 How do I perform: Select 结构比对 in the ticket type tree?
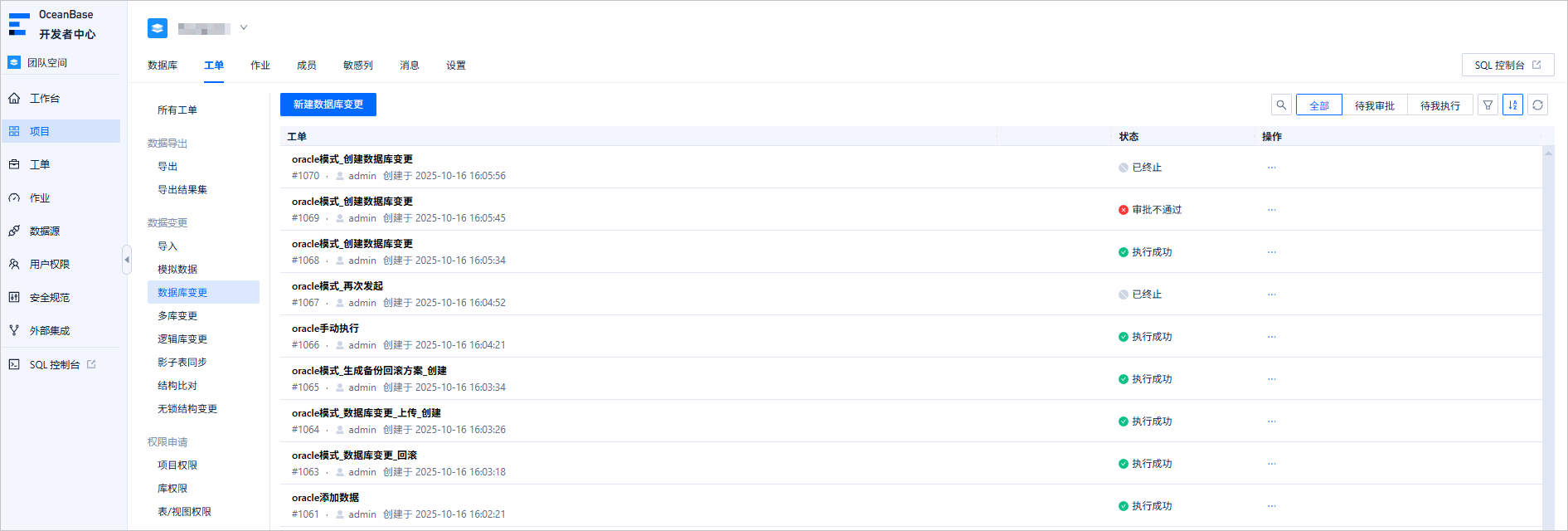[x=177, y=386]
